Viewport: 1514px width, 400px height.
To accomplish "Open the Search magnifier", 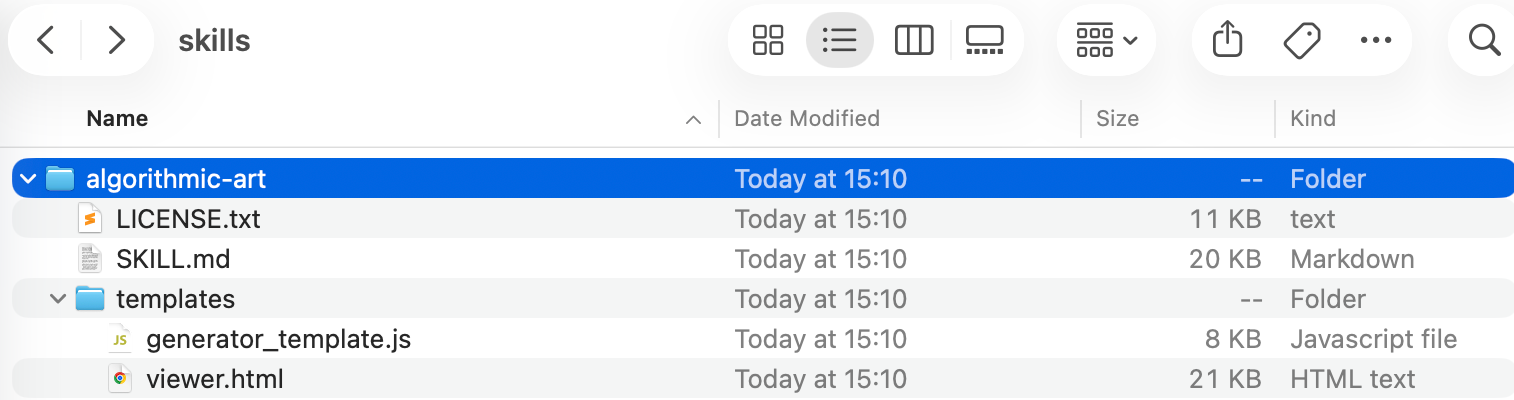I will pos(1485,40).
